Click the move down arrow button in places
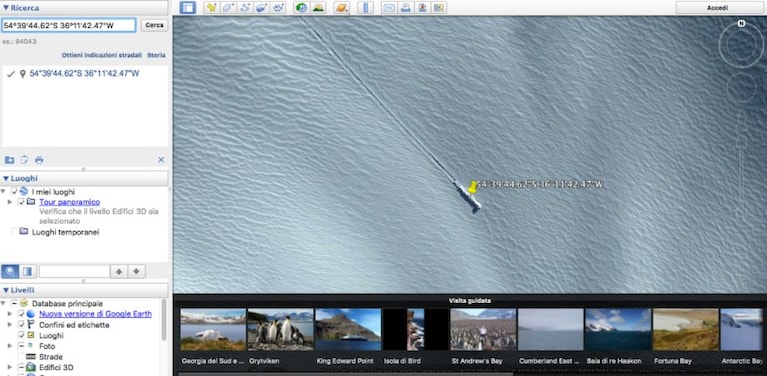The image size is (767, 376). pos(136,271)
